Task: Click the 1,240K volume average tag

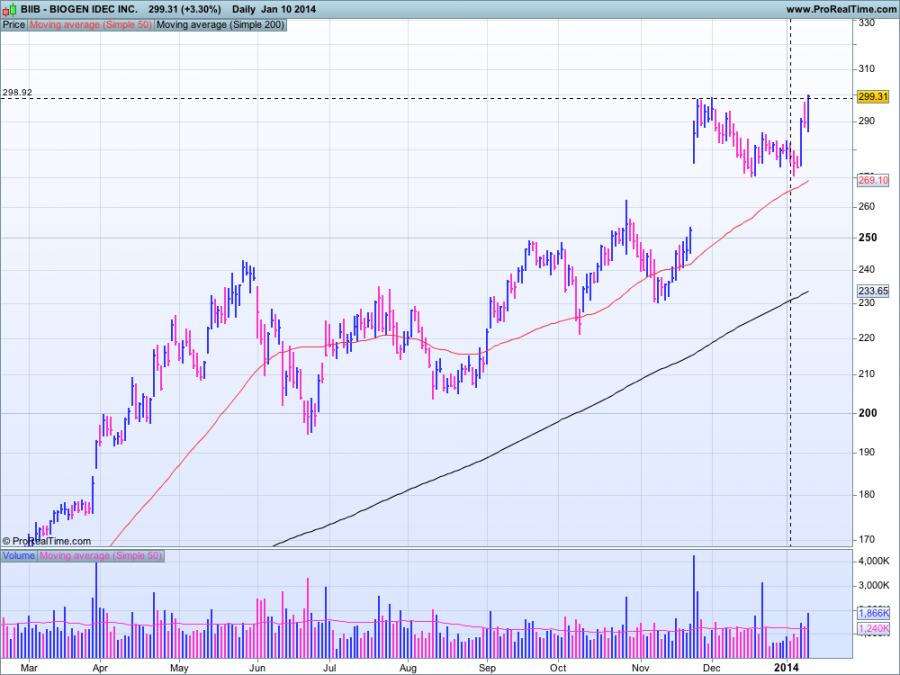Action: 872,629
